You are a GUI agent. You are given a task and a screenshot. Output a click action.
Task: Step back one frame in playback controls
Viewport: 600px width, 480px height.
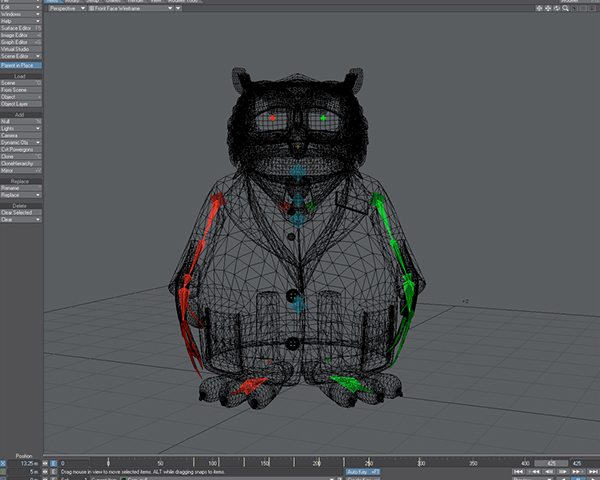point(549,472)
